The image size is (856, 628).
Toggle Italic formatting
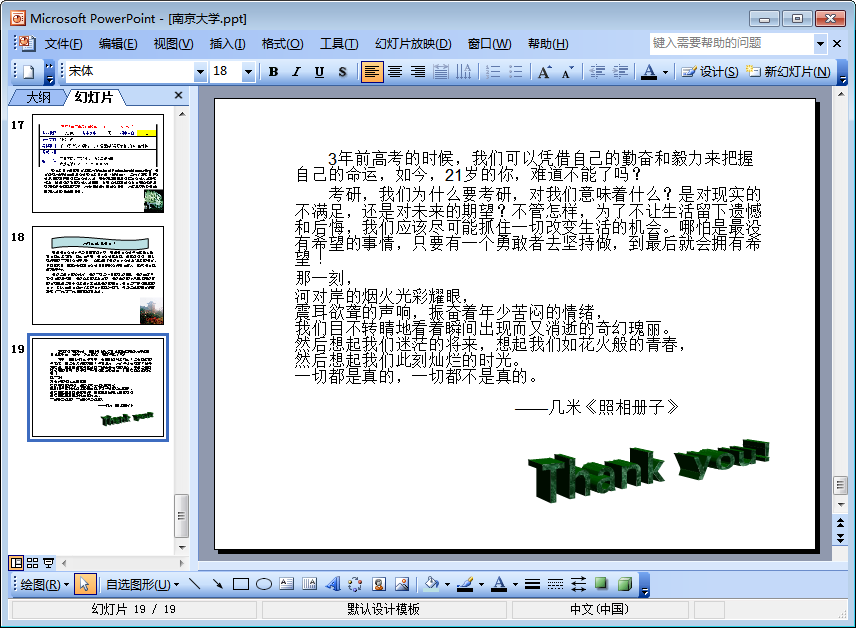(x=296, y=72)
